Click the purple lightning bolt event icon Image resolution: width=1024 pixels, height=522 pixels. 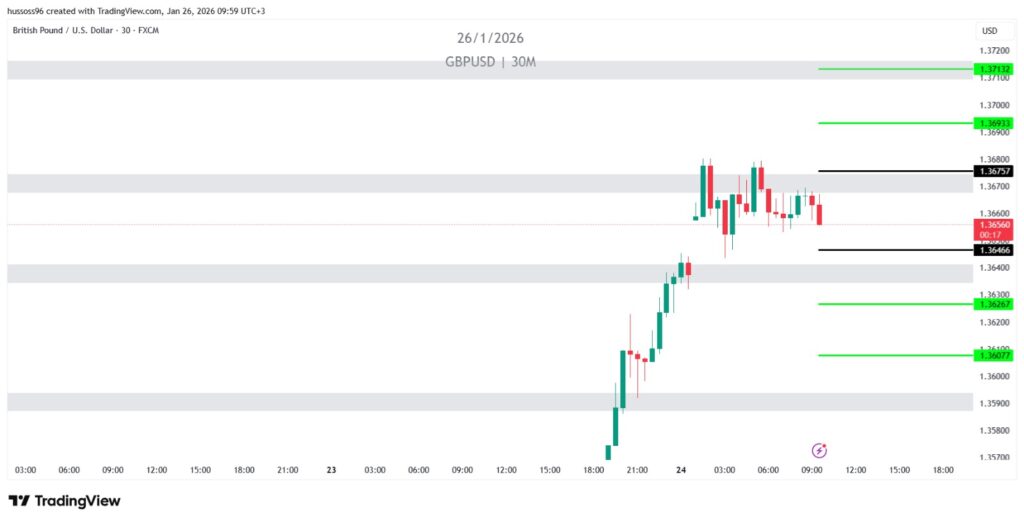(819, 450)
